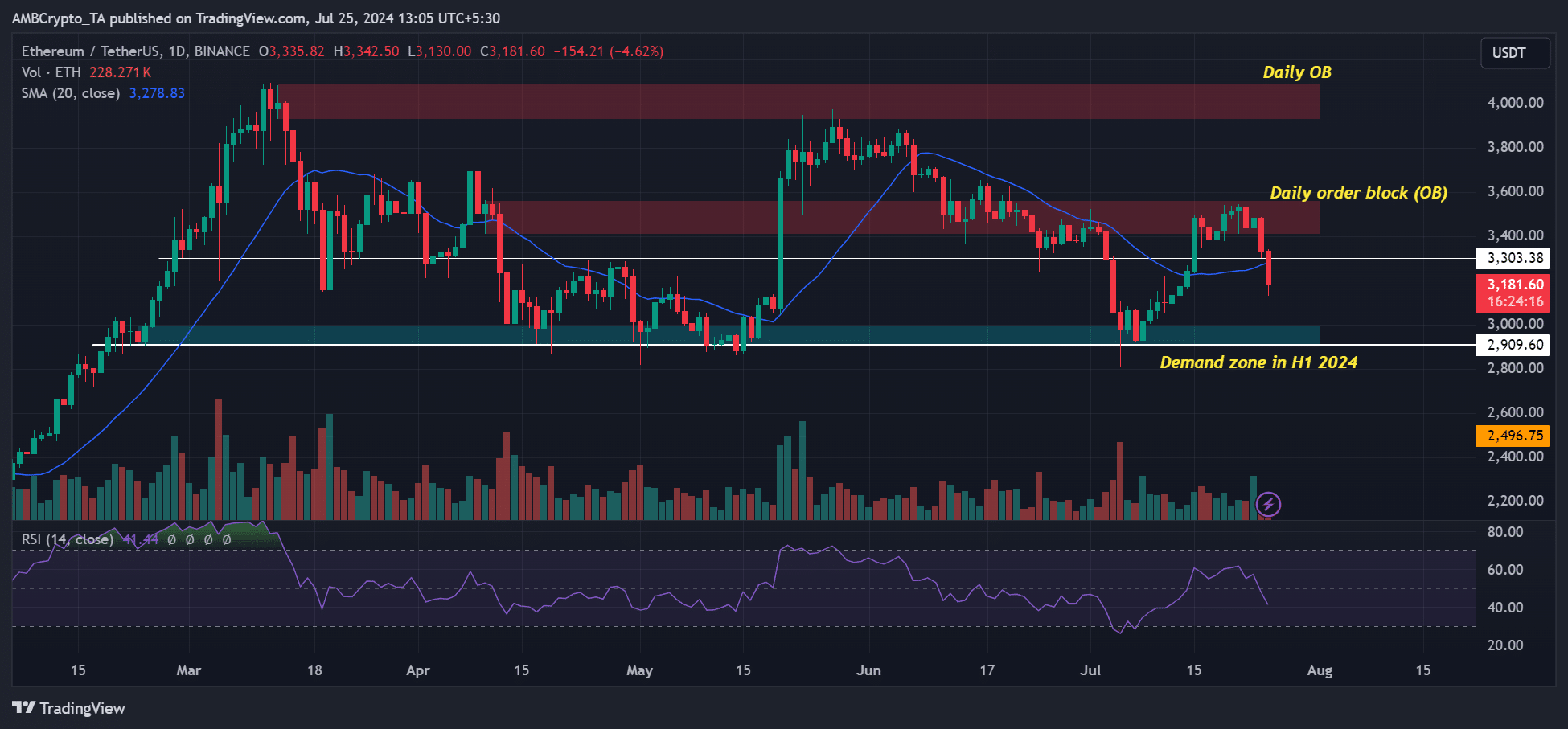Click the 'Jun' date axis label
Viewport: 1568px width, 729px height.
868,670
